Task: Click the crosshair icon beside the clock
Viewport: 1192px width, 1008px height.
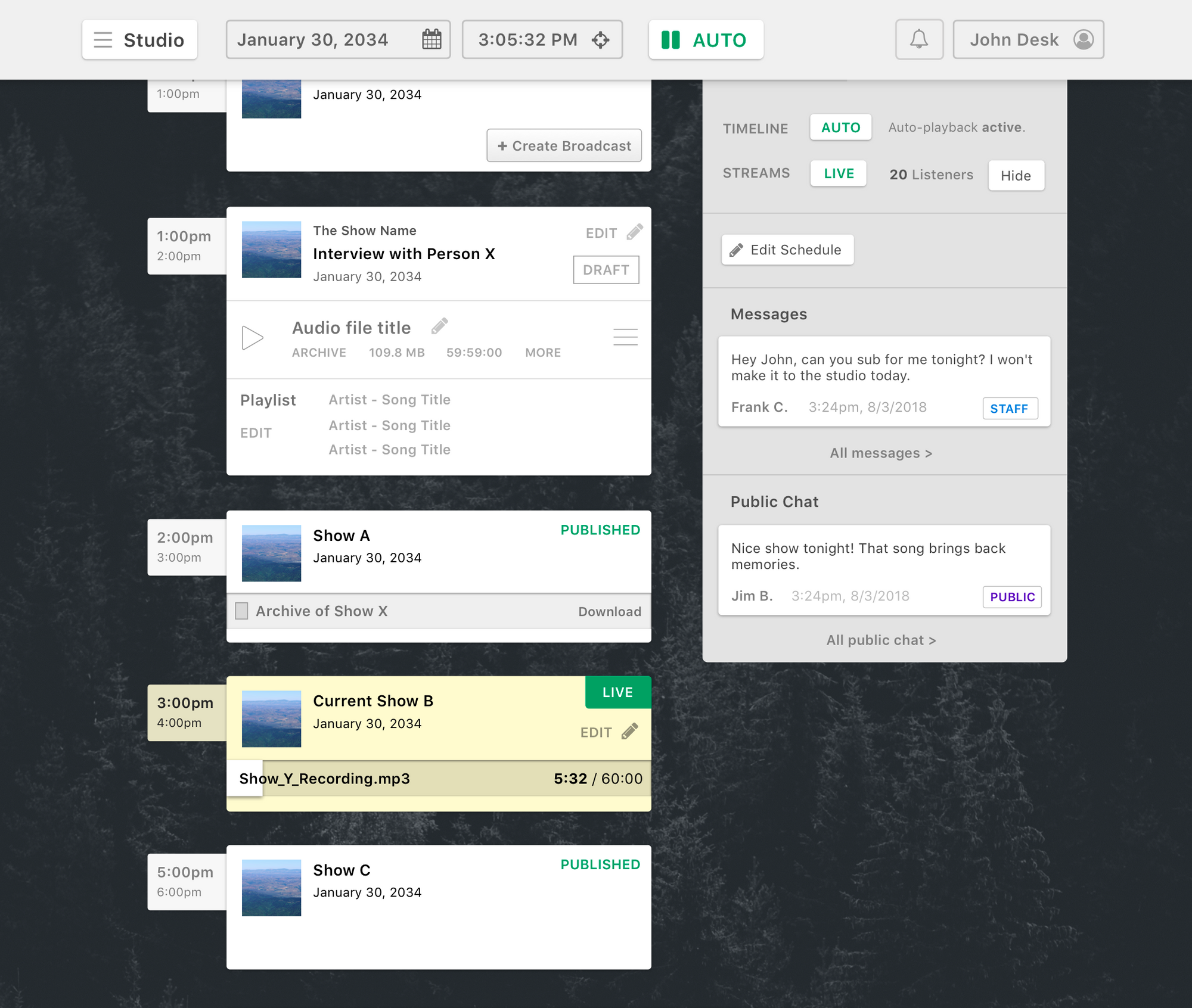Action: click(600, 40)
